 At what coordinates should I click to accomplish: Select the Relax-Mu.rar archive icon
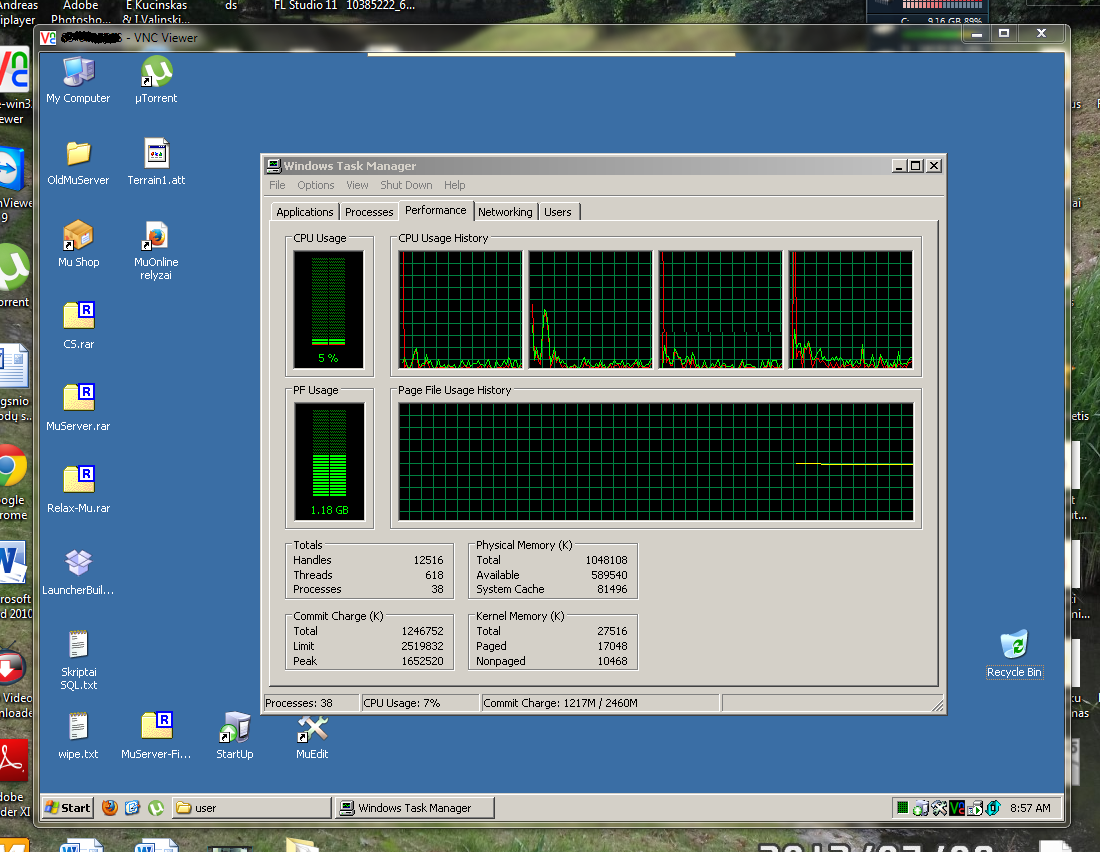[79, 490]
